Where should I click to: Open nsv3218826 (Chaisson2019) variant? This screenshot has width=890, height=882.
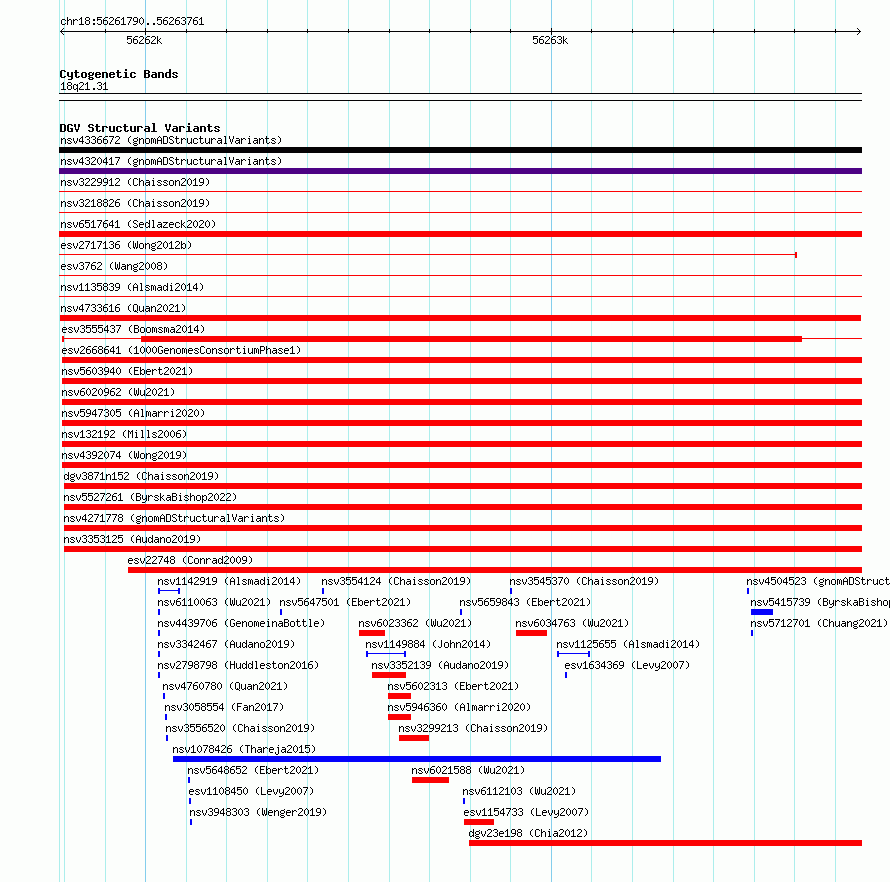coord(135,203)
